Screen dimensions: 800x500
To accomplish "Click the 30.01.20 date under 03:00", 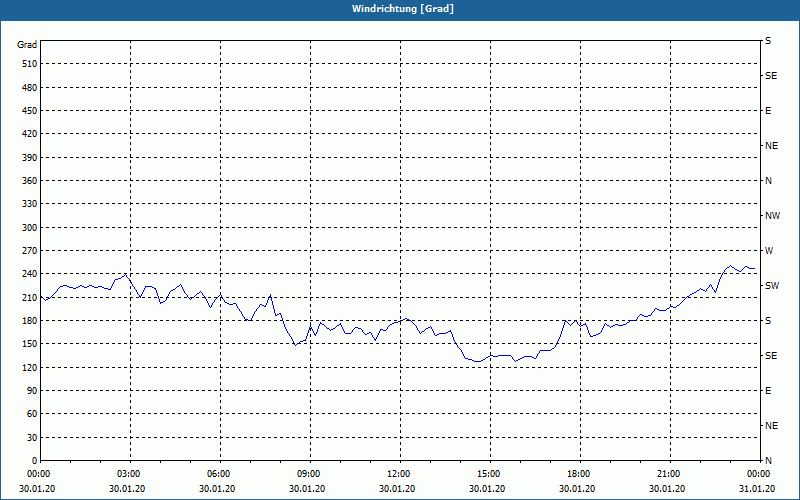I will tap(127, 489).
